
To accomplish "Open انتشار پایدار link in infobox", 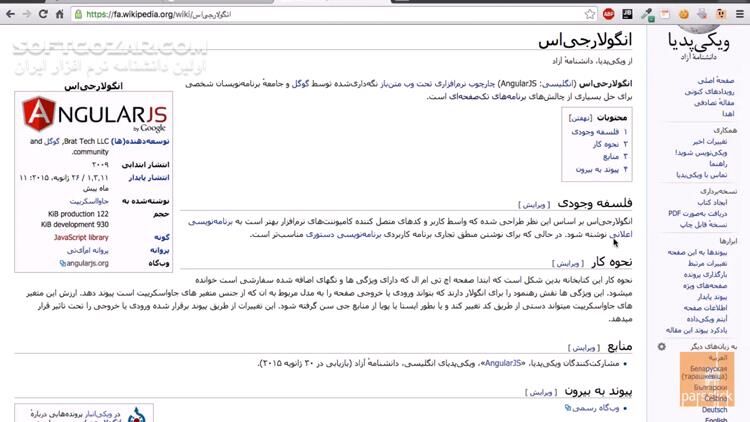I will click(x=148, y=178).
